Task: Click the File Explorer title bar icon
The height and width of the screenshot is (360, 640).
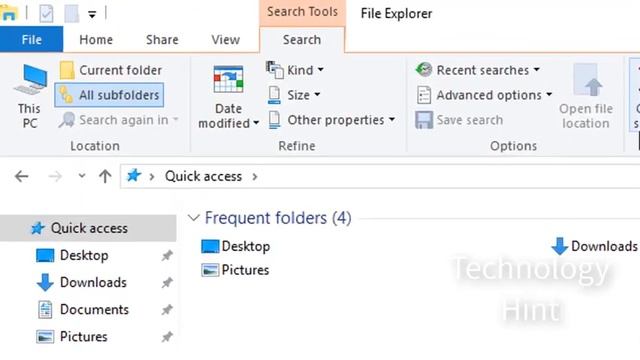Action: (x=9, y=12)
